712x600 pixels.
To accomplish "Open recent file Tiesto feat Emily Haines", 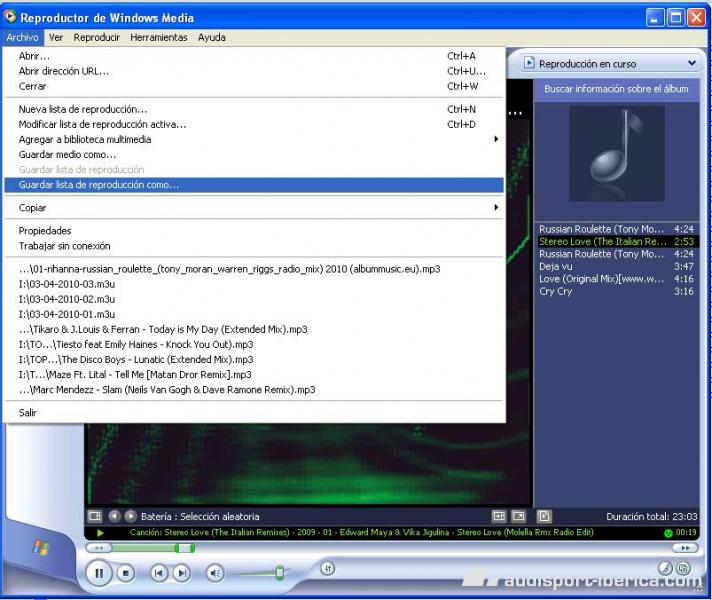I will (254, 344).
